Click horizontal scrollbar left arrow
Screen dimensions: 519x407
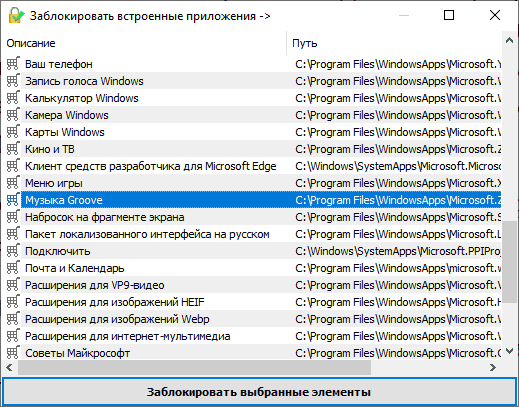click(x=9, y=367)
